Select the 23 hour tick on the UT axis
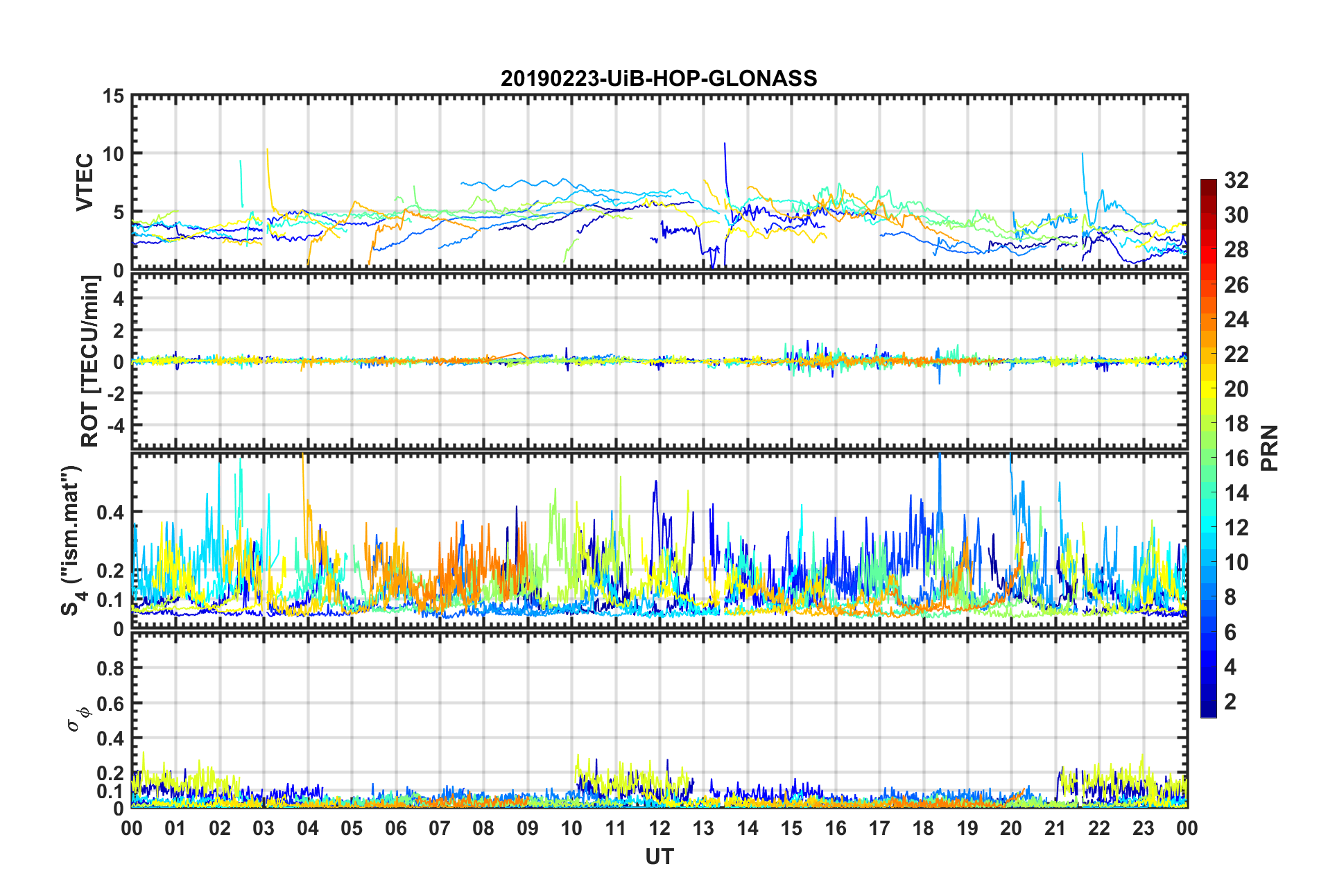Image resolution: width=1319 pixels, height=896 pixels. (1143, 828)
